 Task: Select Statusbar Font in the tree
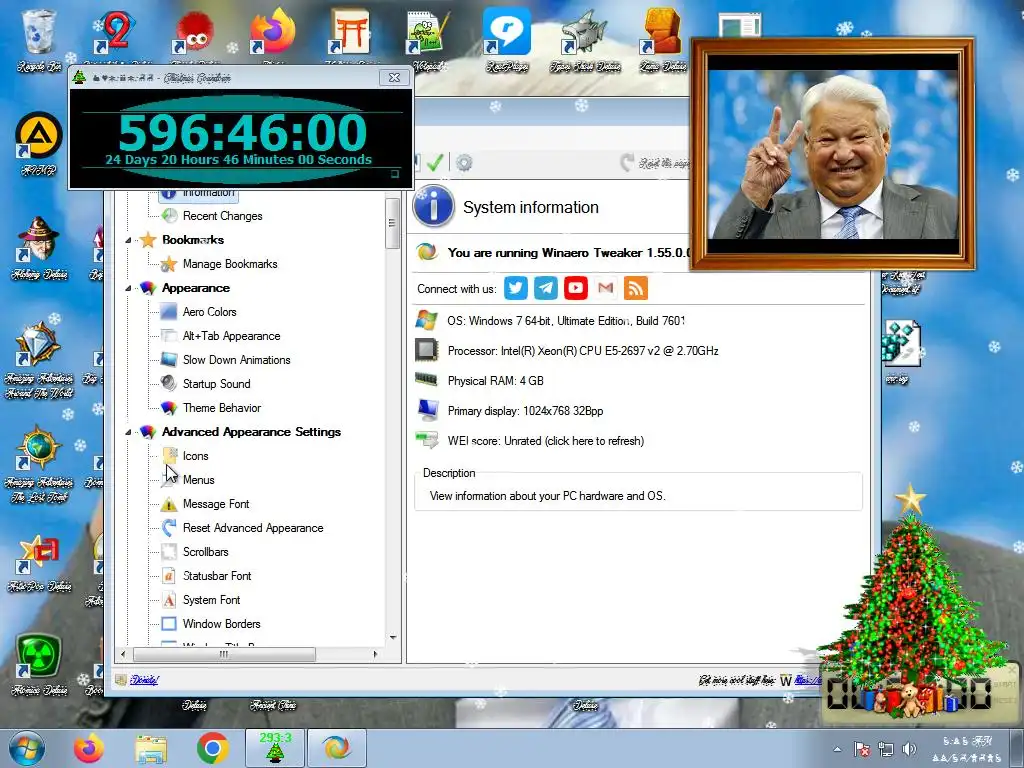pyautogui.click(x=217, y=576)
